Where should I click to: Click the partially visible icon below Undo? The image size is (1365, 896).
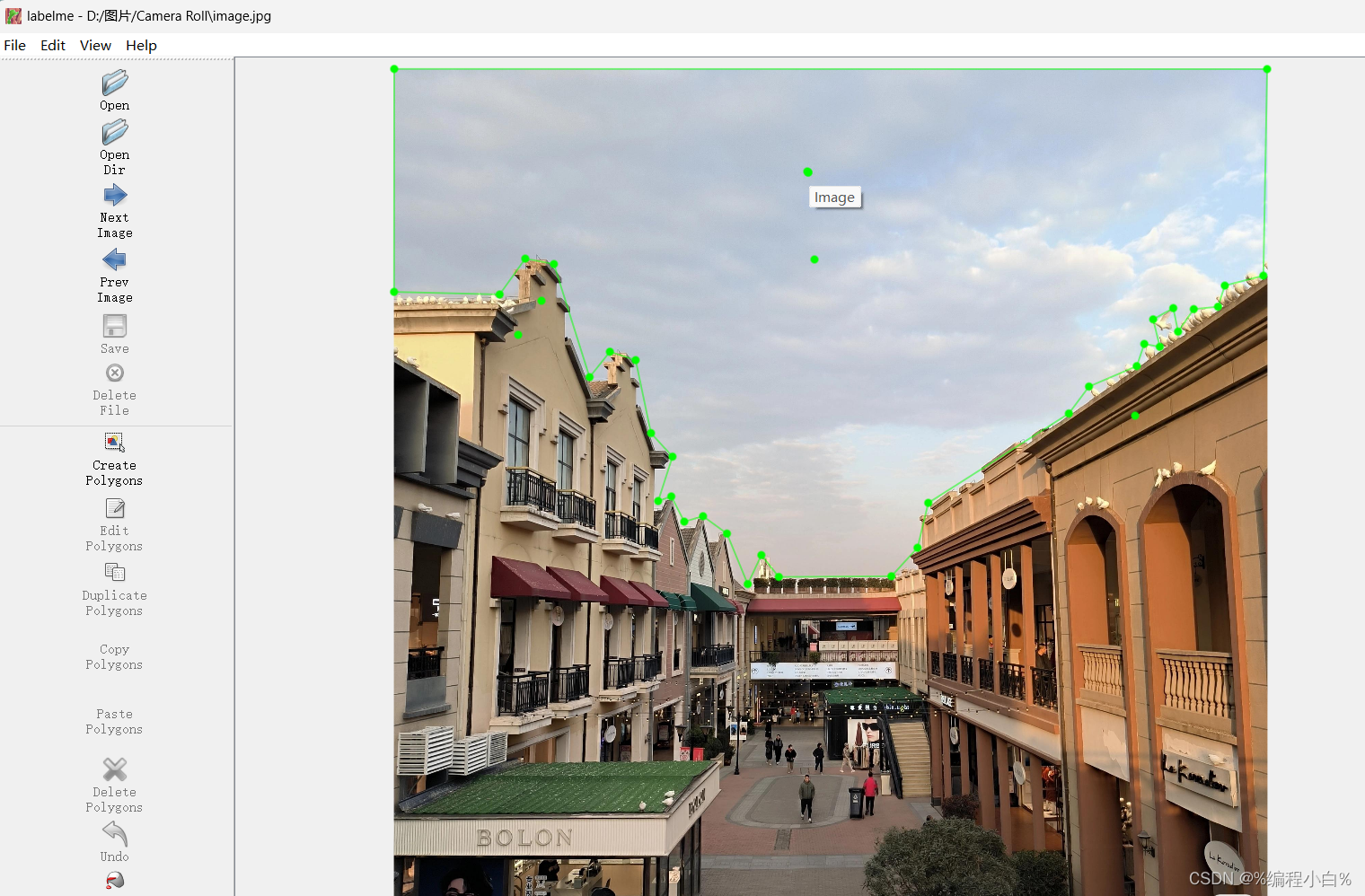[115, 881]
